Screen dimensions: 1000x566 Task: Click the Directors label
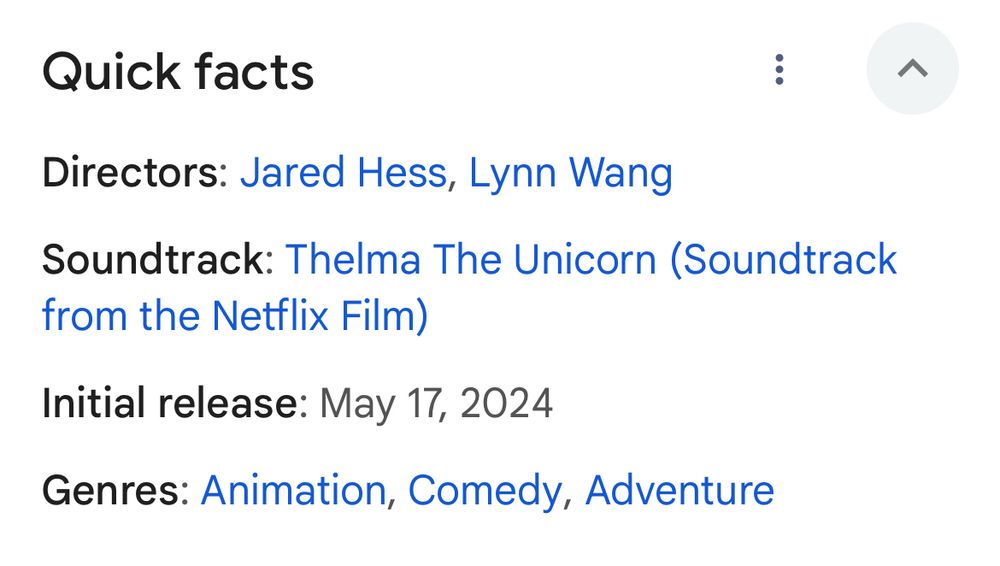tap(135, 173)
